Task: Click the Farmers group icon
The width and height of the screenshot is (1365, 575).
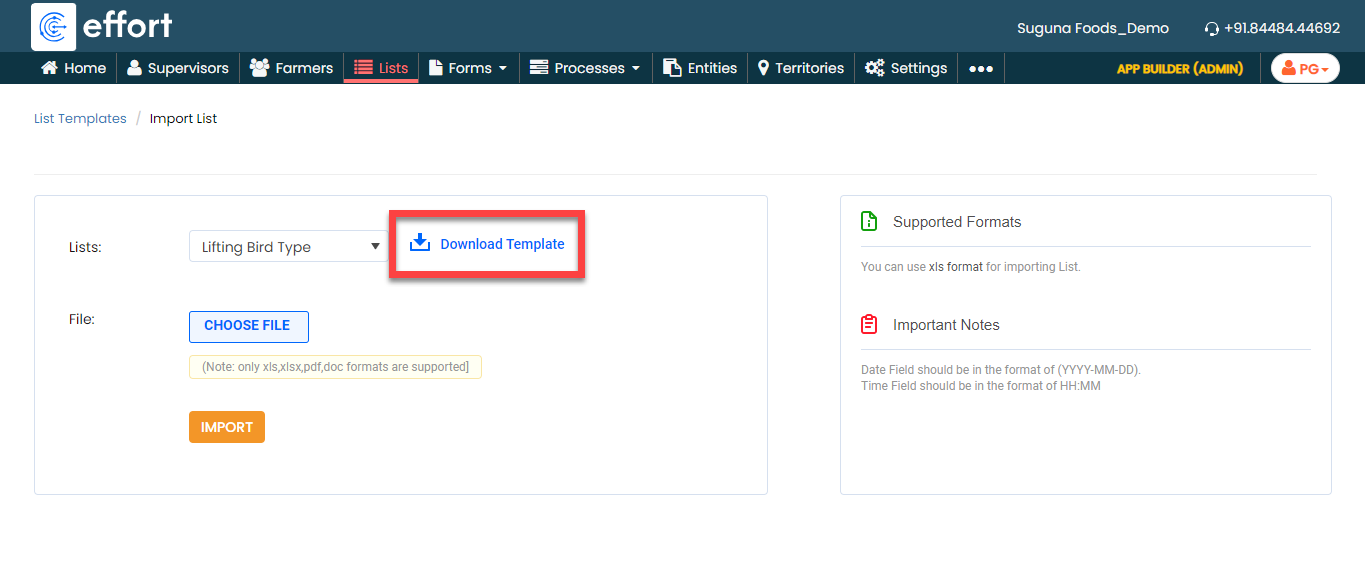Action: [x=260, y=68]
